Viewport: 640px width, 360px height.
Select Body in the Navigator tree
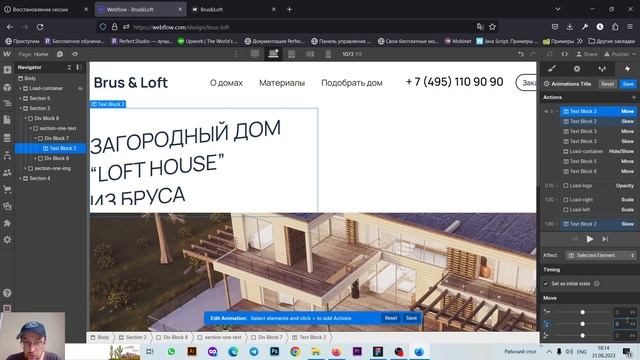tap(27, 78)
